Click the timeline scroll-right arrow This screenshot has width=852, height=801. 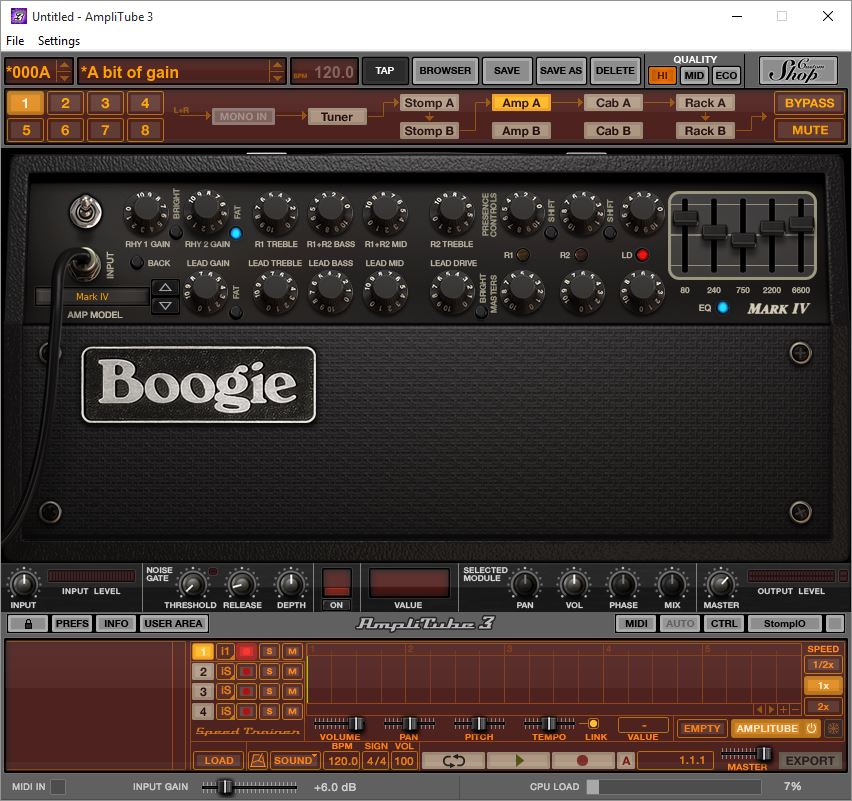click(x=772, y=709)
